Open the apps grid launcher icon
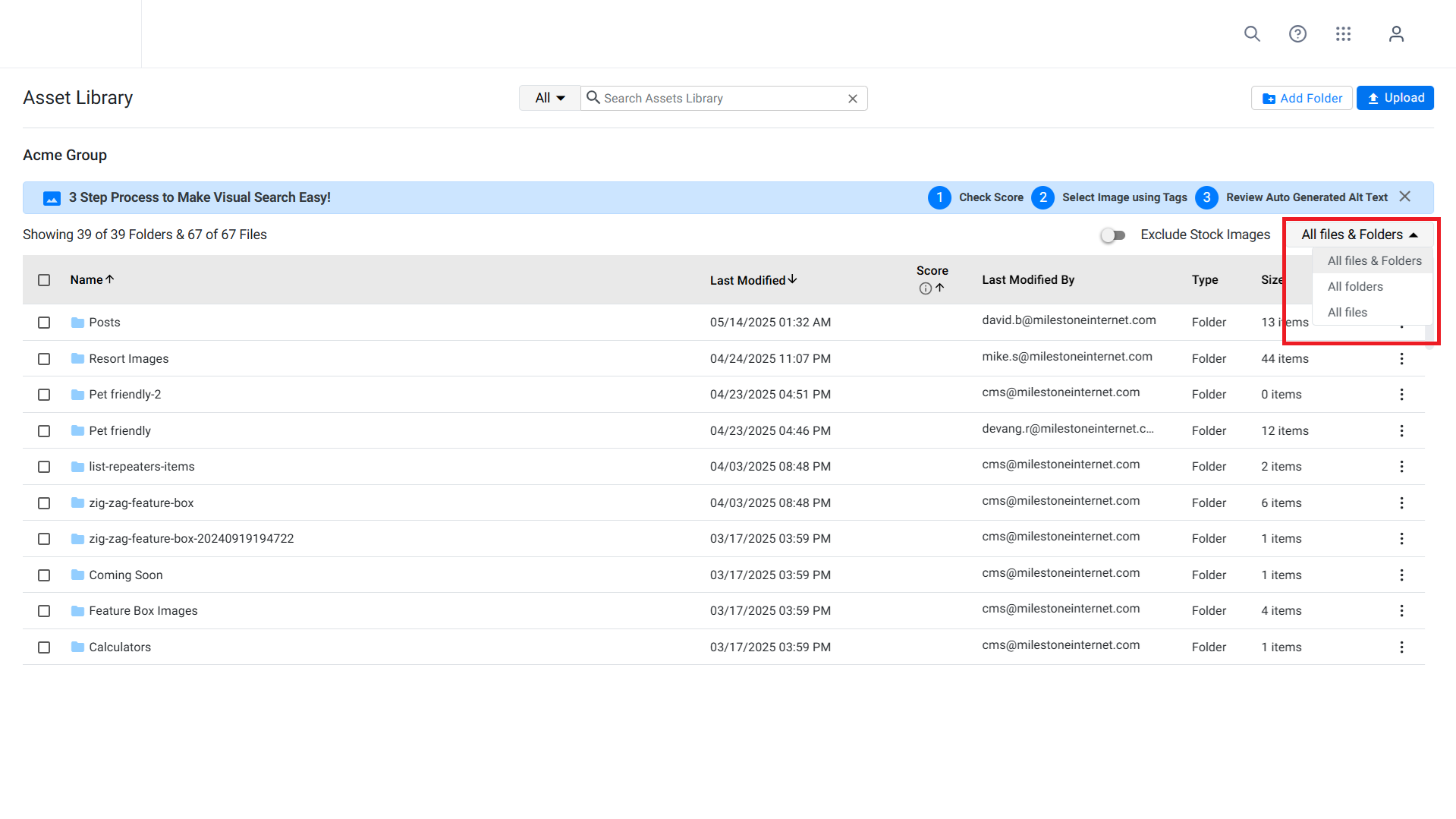 point(1343,34)
